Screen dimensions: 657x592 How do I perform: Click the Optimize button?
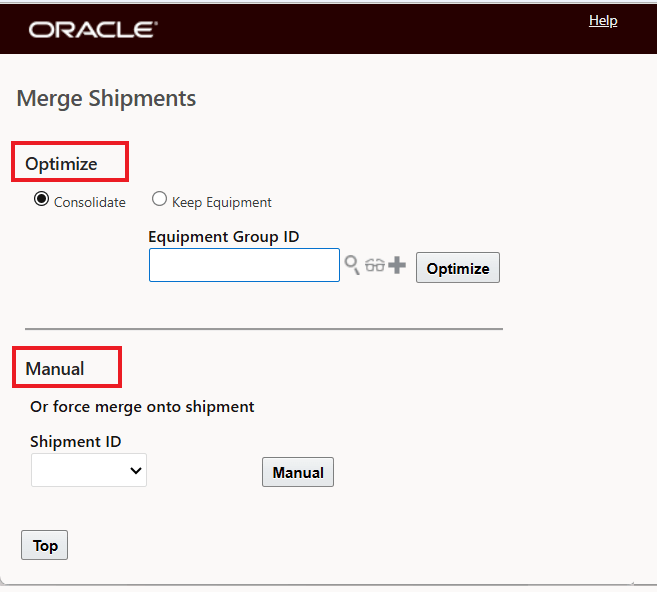[458, 268]
